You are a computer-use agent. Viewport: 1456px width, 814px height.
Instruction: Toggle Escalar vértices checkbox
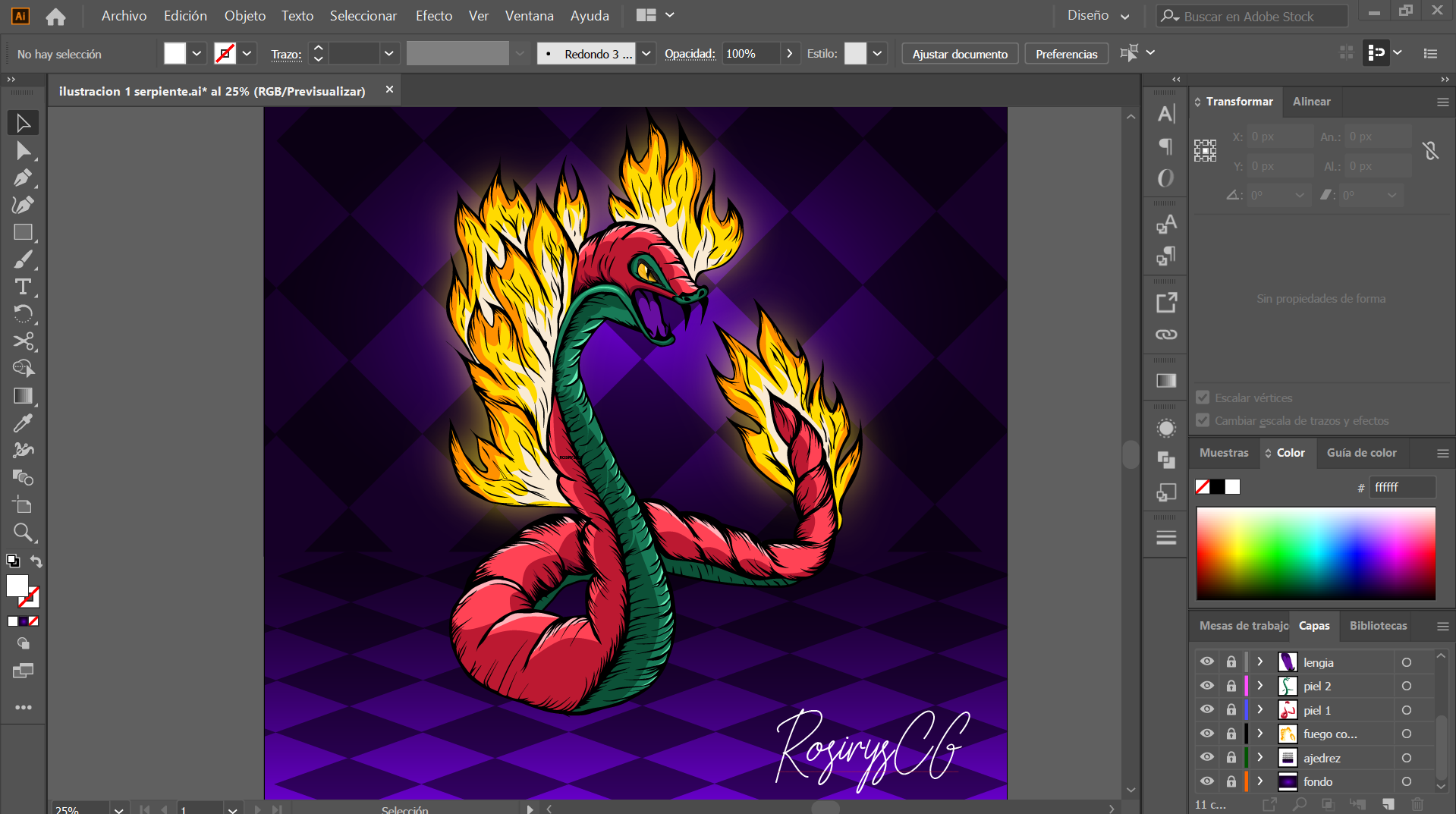(1203, 398)
